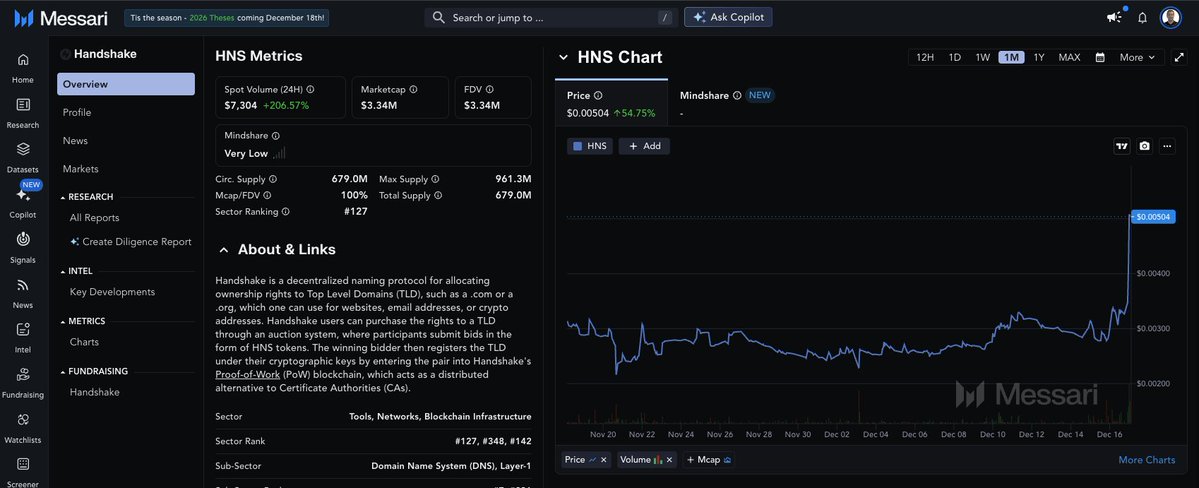Open Datasets in the sidebar
Viewport: 1199px width, 488px height.
pyautogui.click(x=23, y=157)
